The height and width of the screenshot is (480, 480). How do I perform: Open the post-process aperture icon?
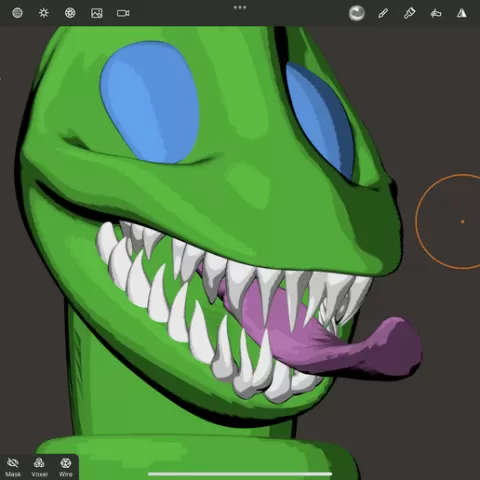coord(70,13)
